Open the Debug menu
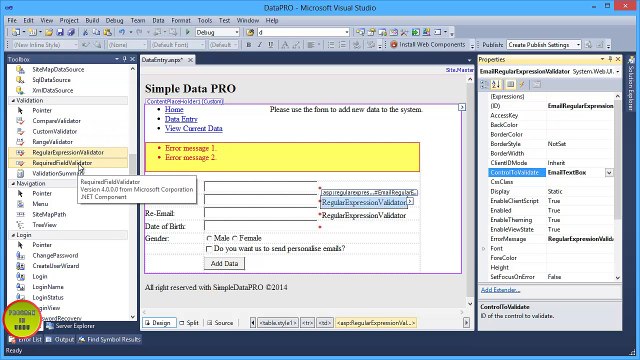The image size is (640, 360). click(x=114, y=20)
